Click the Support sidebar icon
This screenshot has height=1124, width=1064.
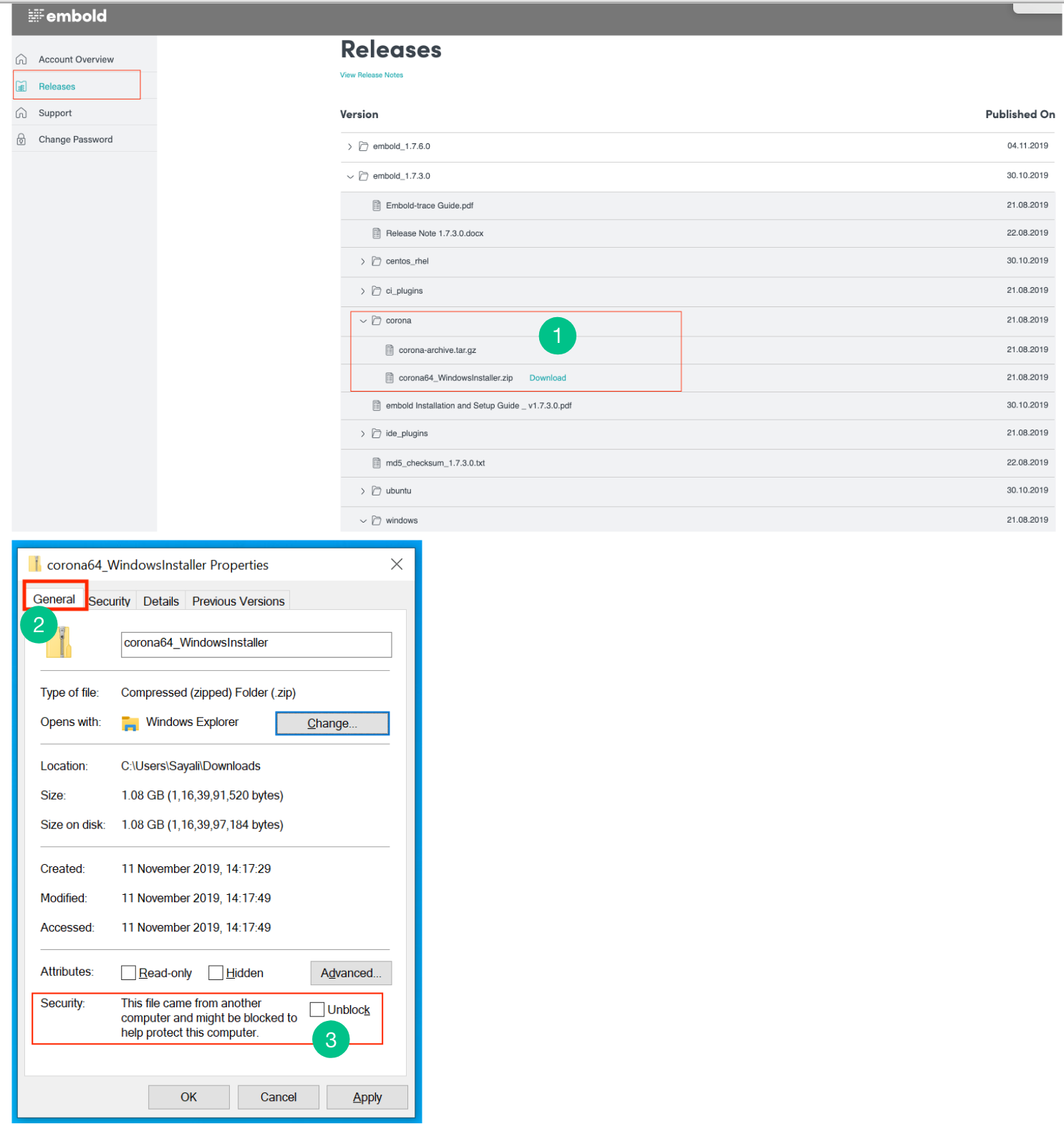coord(21,113)
